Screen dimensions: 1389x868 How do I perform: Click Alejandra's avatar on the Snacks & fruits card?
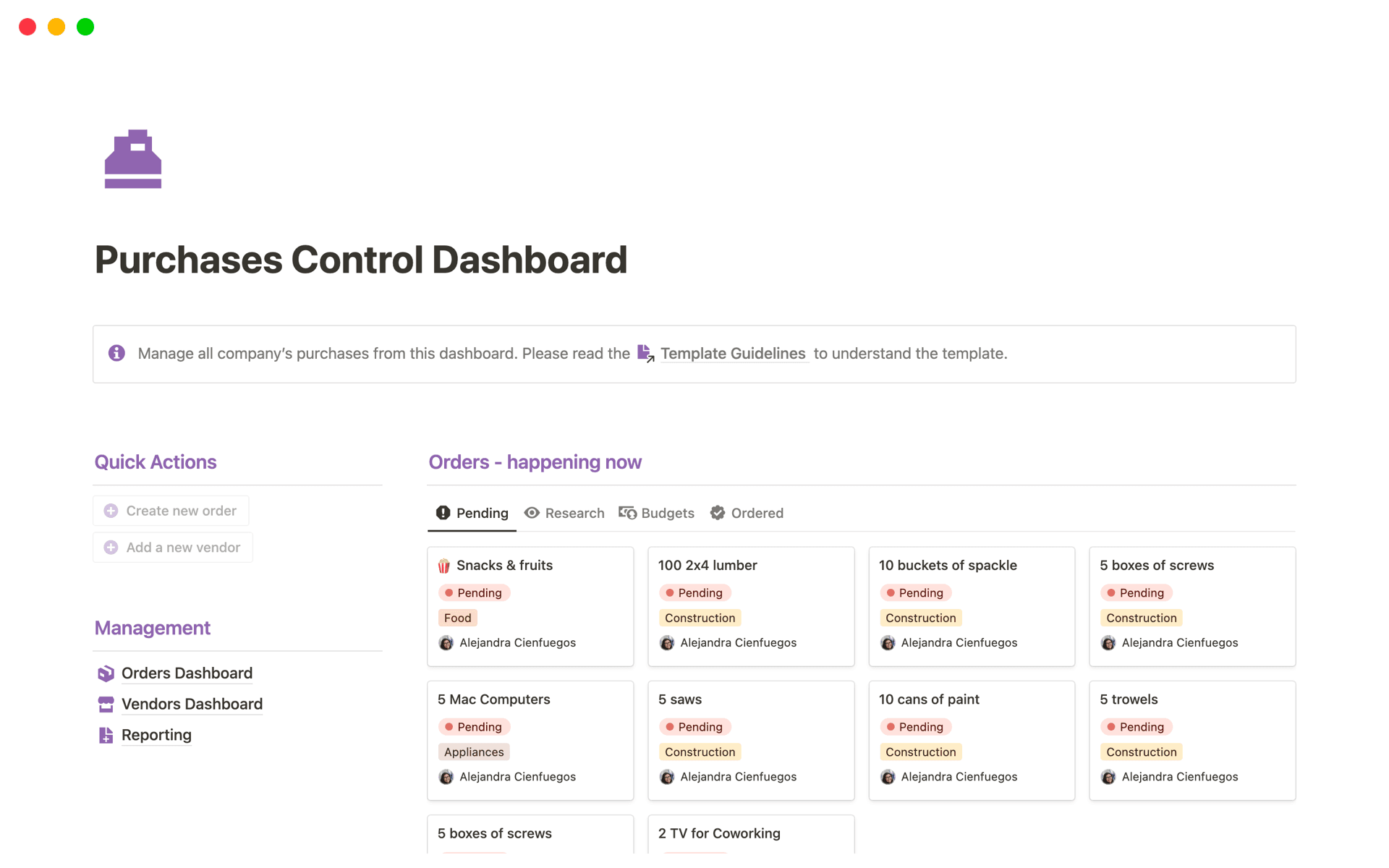coord(446,642)
